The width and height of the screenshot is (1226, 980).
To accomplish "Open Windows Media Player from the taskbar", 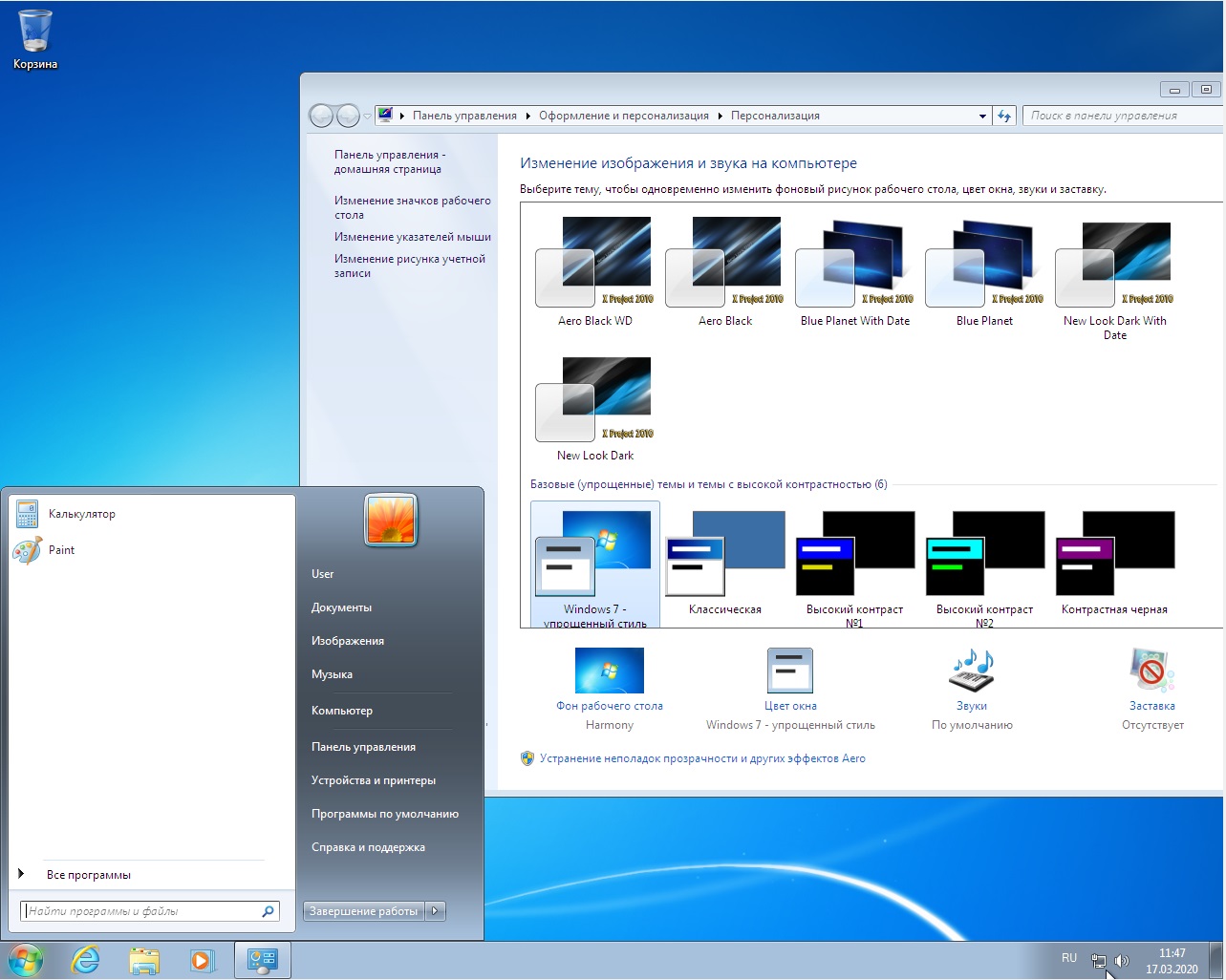I will pos(203,960).
